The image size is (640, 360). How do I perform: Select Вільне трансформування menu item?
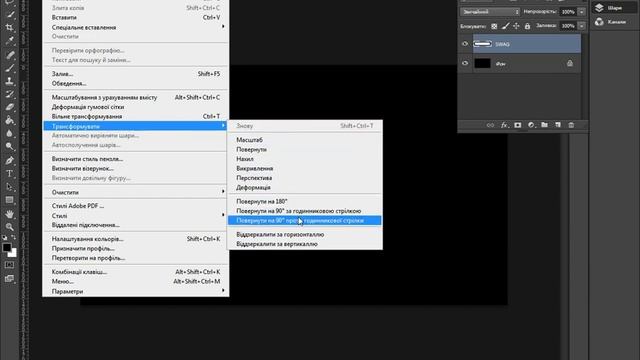coord(136,116)
